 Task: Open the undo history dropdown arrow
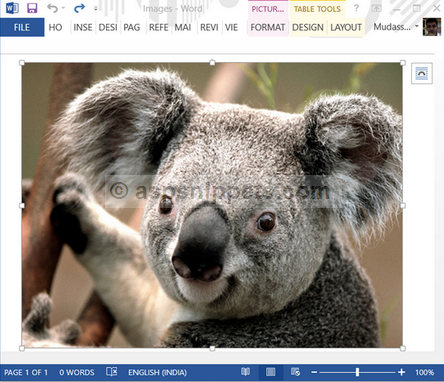click(63, 8)
